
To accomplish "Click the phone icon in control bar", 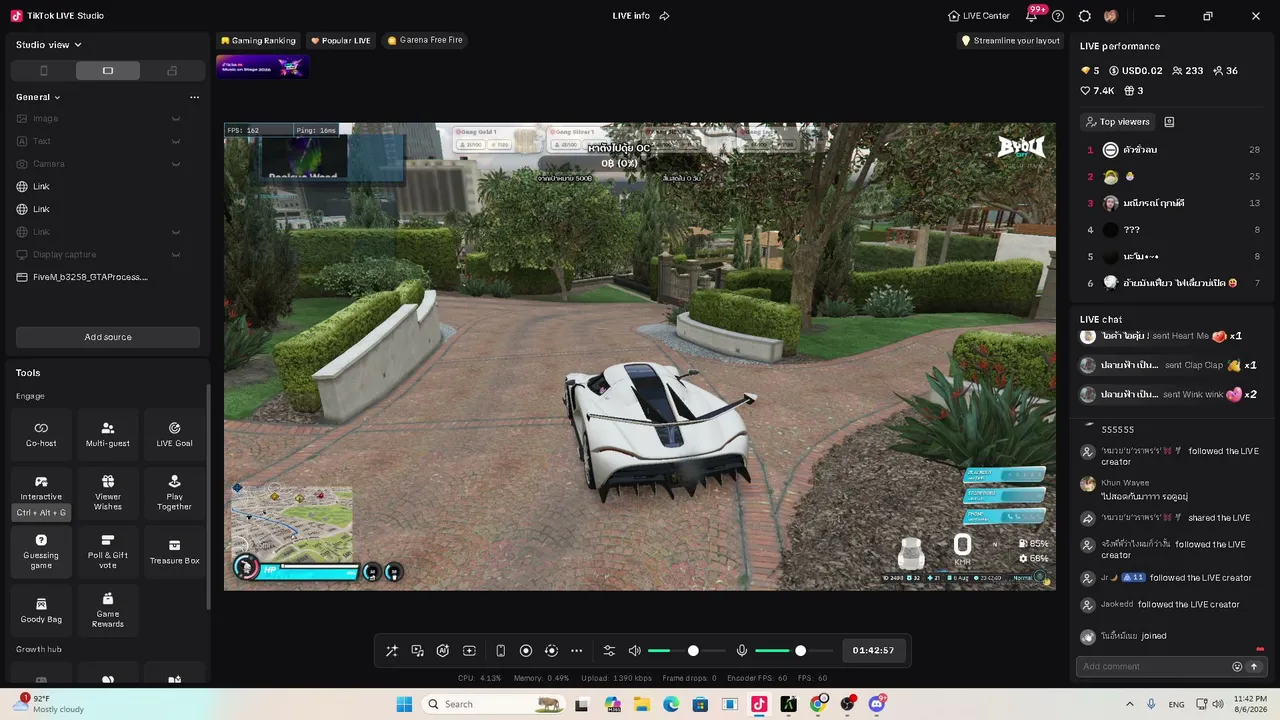I will 501,651.
